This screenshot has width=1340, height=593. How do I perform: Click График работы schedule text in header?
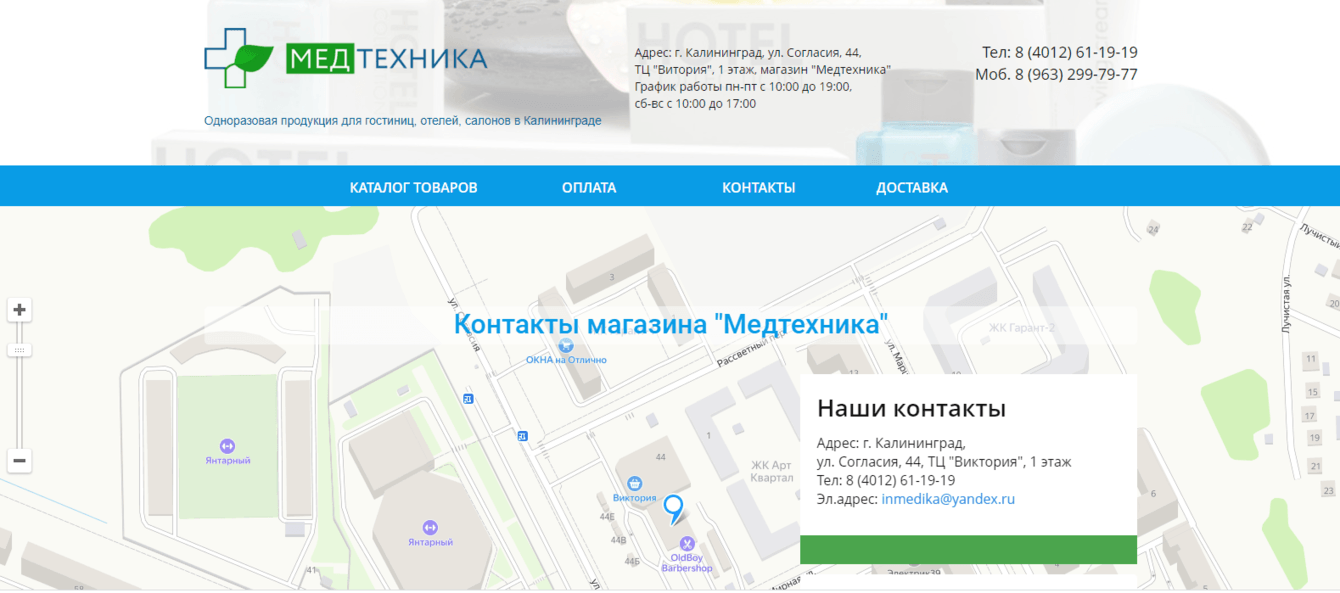743,86
